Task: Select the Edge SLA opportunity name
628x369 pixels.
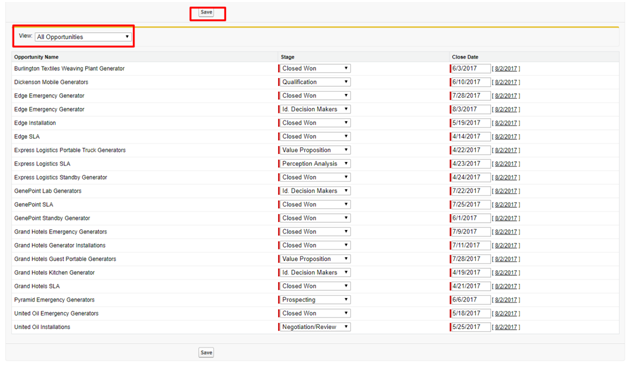Action: coord(27,137)
